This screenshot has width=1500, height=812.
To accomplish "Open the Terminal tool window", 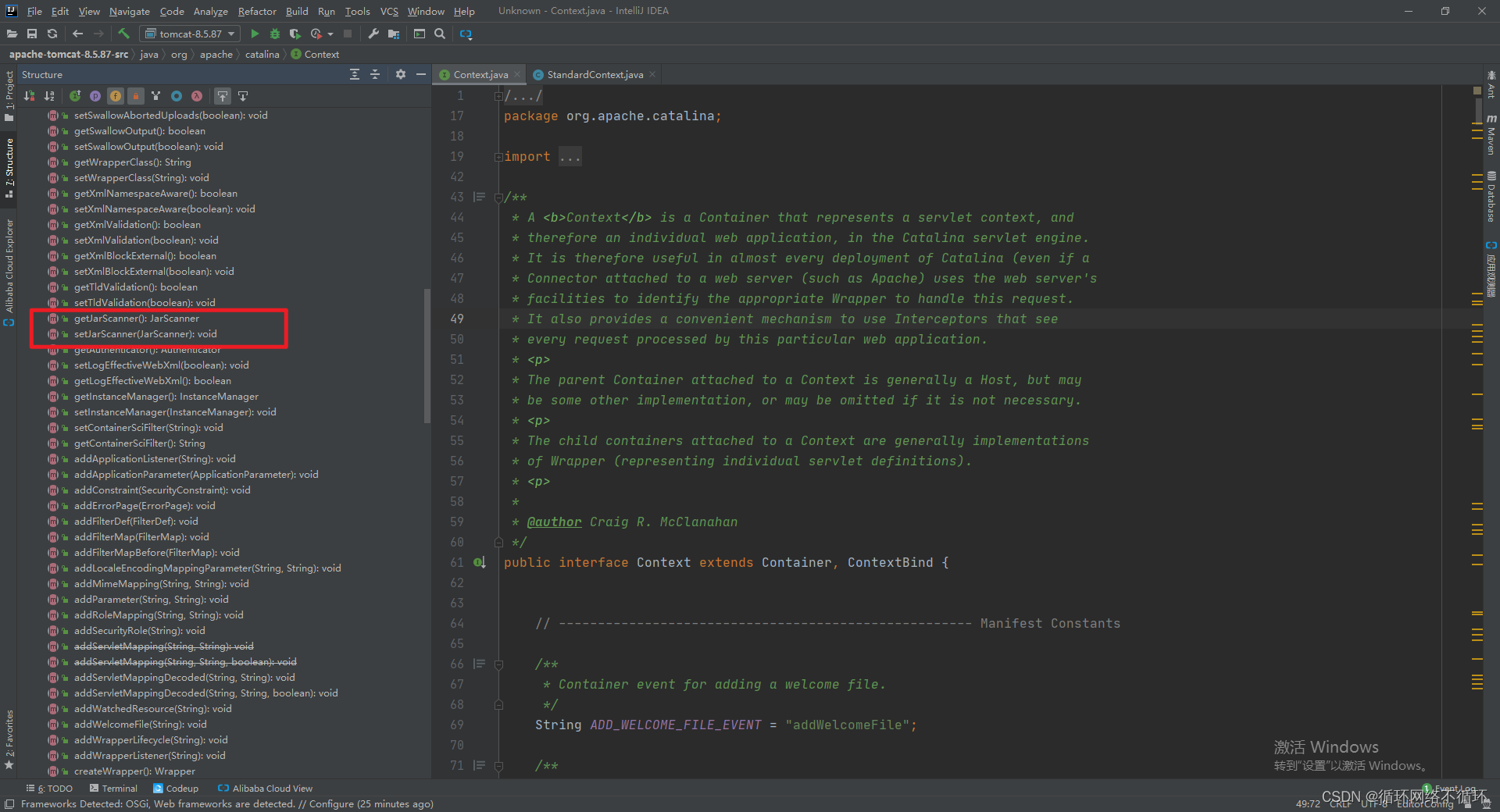I will [118, 788].
